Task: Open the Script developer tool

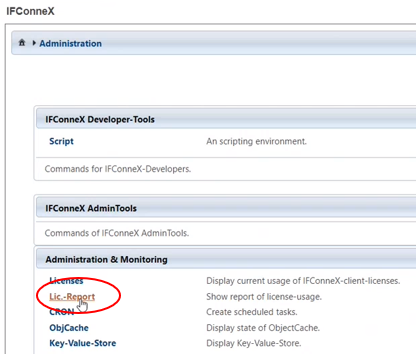Action: point(61,141)
